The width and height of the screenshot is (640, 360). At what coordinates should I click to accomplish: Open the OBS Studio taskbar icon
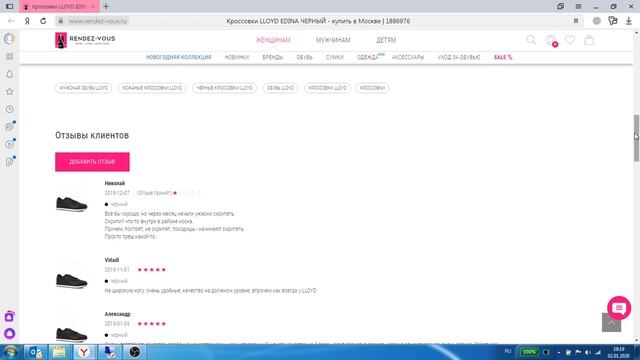point(135,352)
